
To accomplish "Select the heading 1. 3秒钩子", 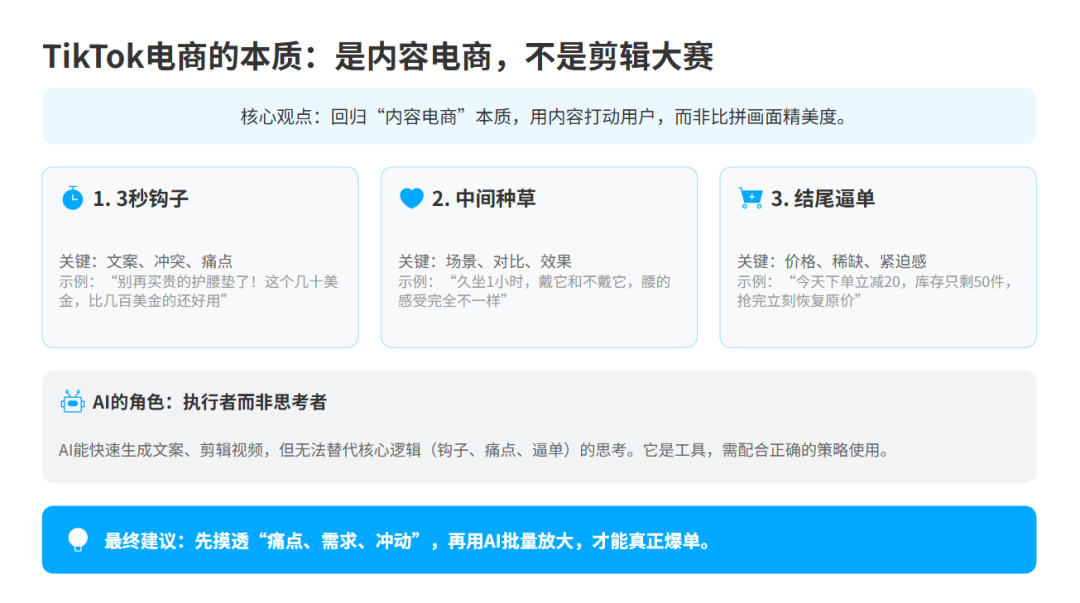I will (x=141, y=199).
